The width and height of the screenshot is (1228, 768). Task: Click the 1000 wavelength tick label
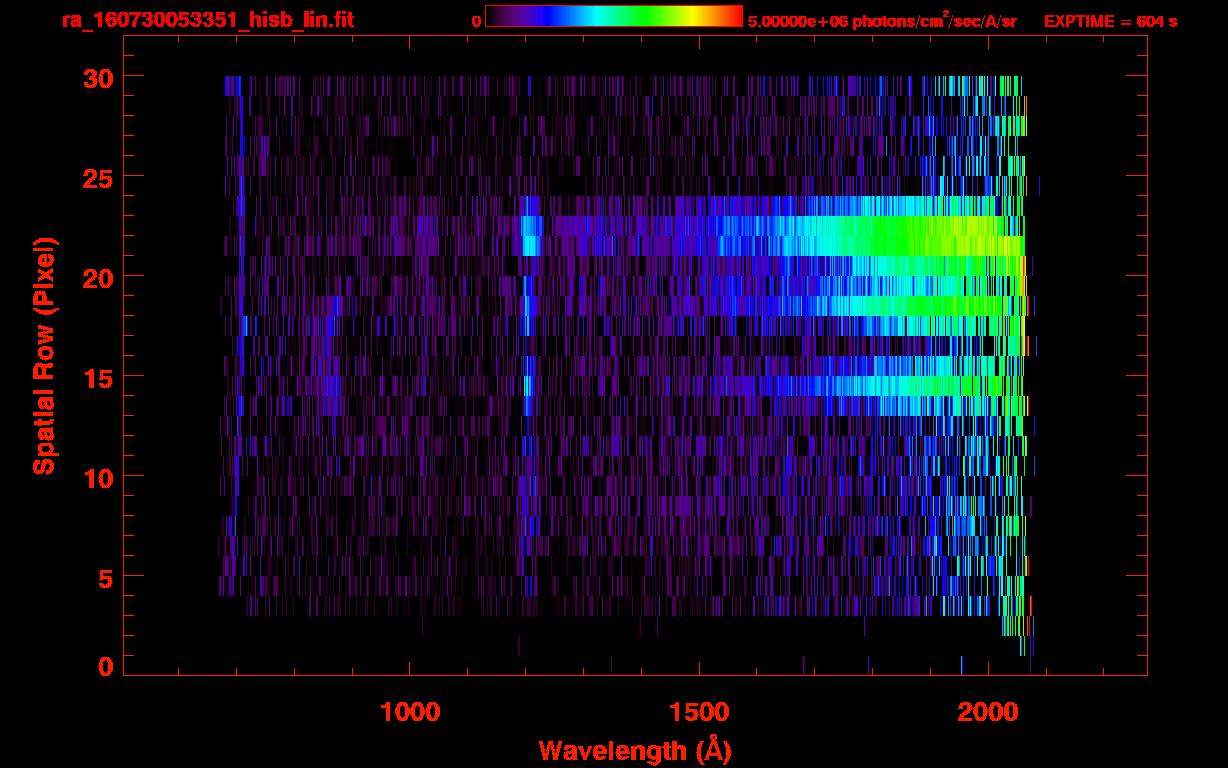[410, 712]
